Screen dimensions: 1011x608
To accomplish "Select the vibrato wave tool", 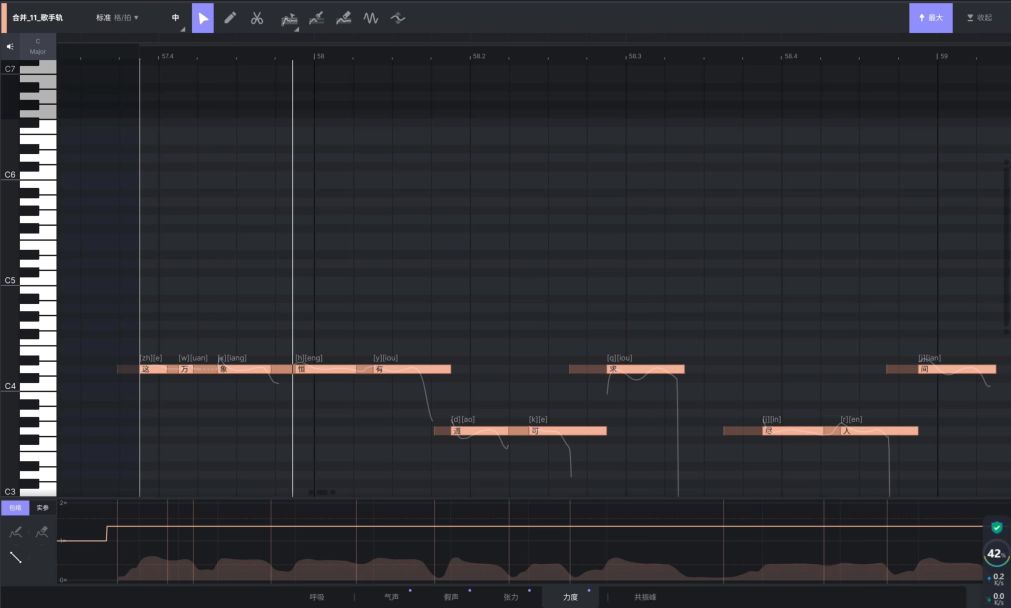I will pyautogui.click(x=371, y=18).
